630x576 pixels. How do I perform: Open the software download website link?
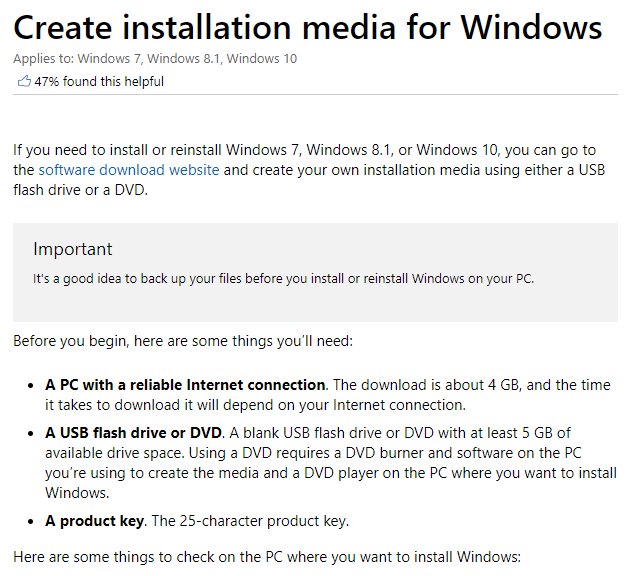[x=129, y=170]
